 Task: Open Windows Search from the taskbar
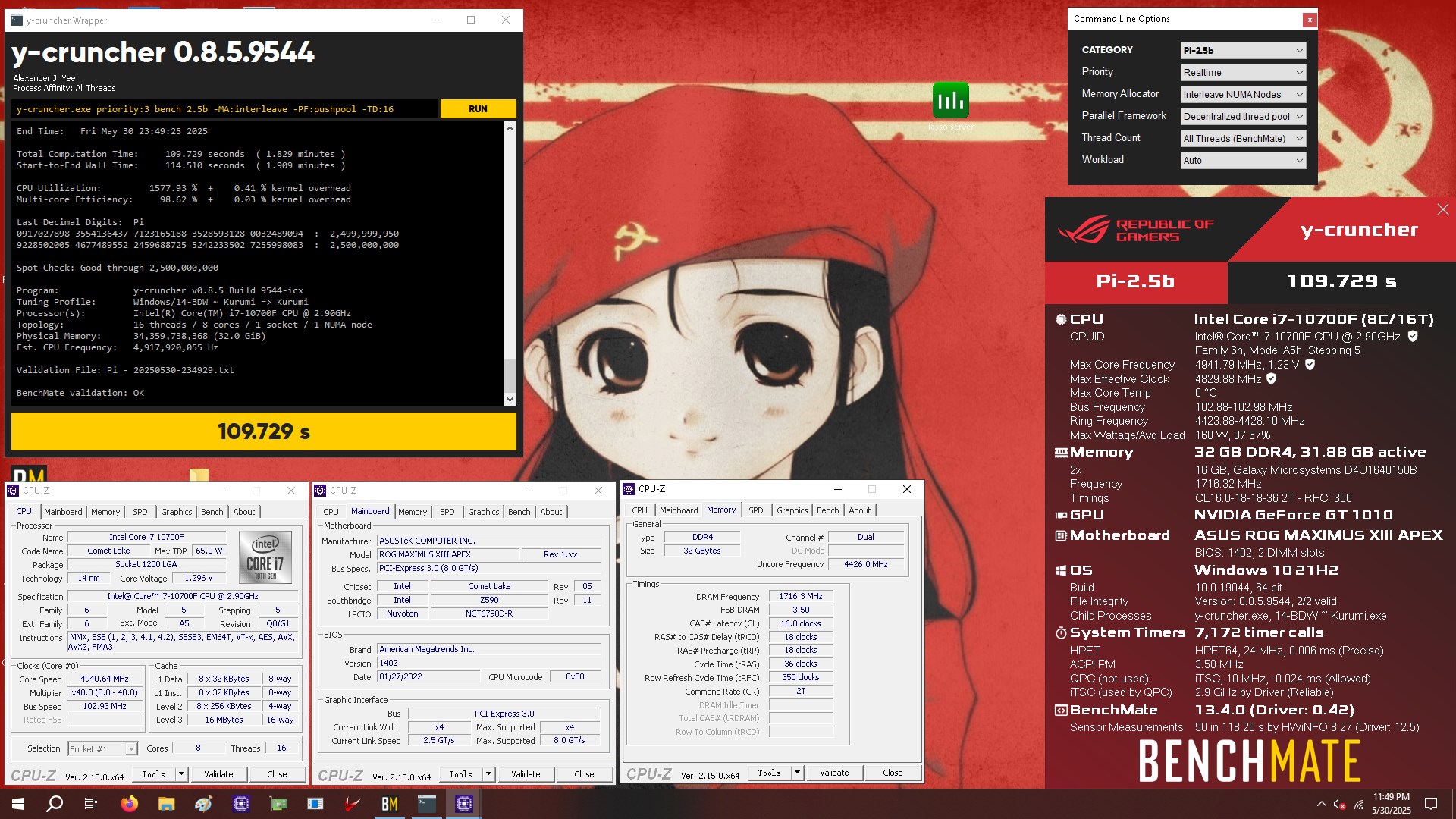55,804
